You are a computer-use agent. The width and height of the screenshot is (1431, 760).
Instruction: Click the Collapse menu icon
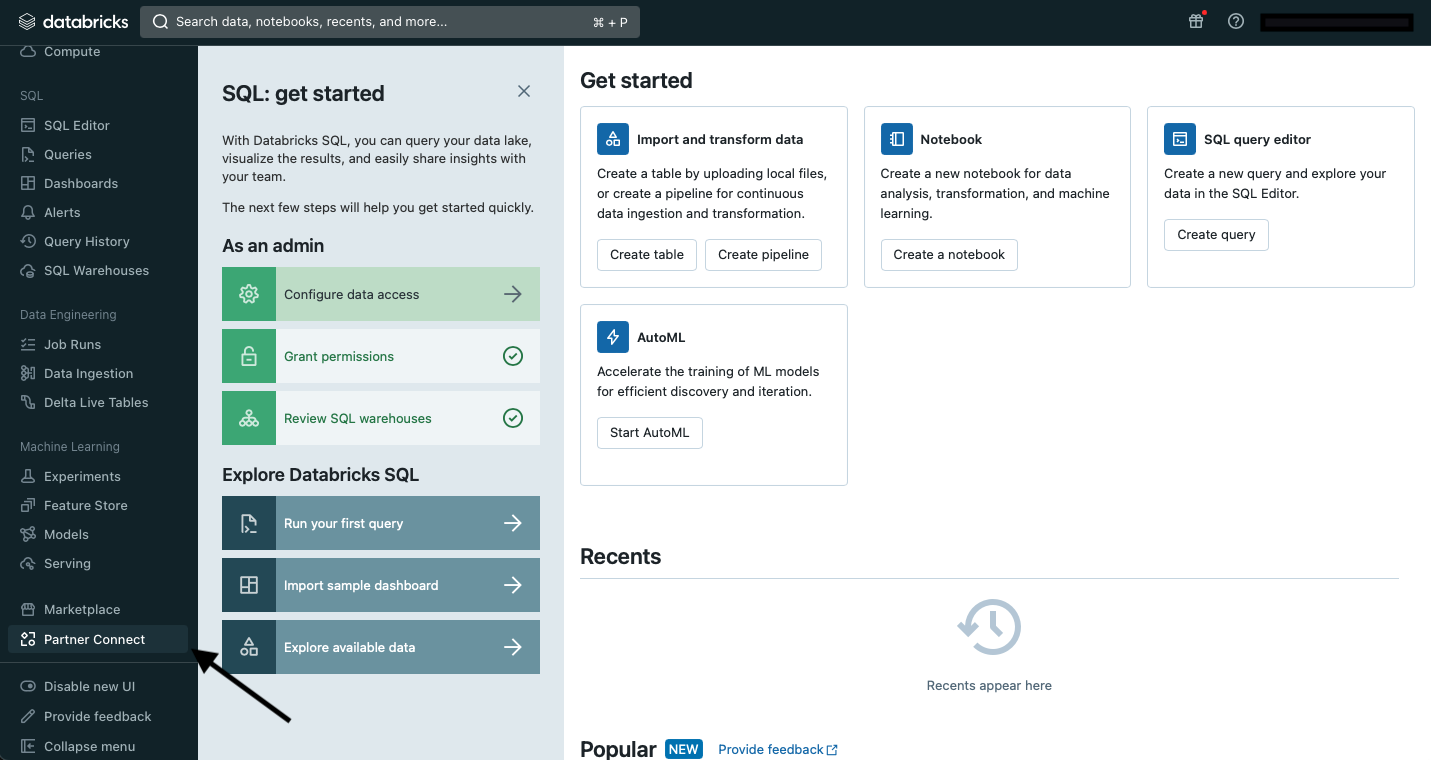pyautogui.click(x=28, y=746)
